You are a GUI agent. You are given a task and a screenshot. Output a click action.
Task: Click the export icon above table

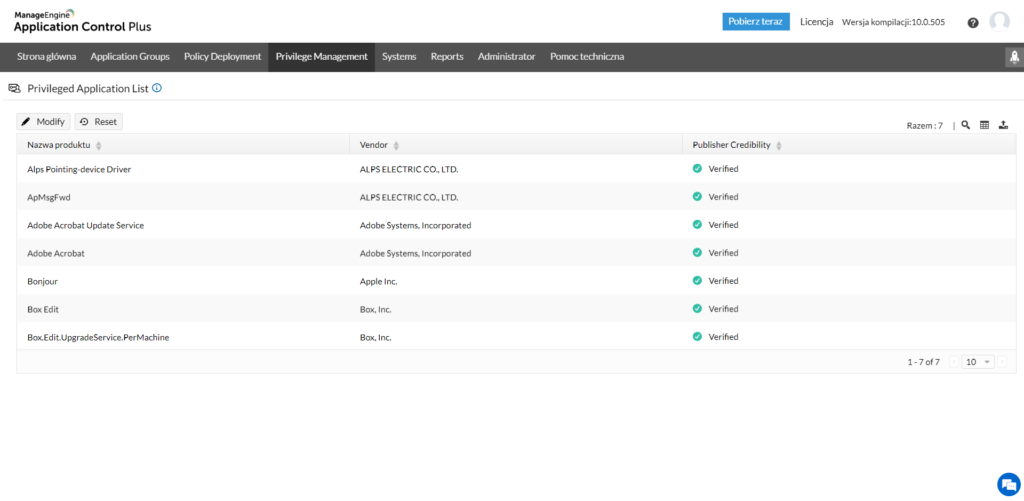tap(1003, 125)
